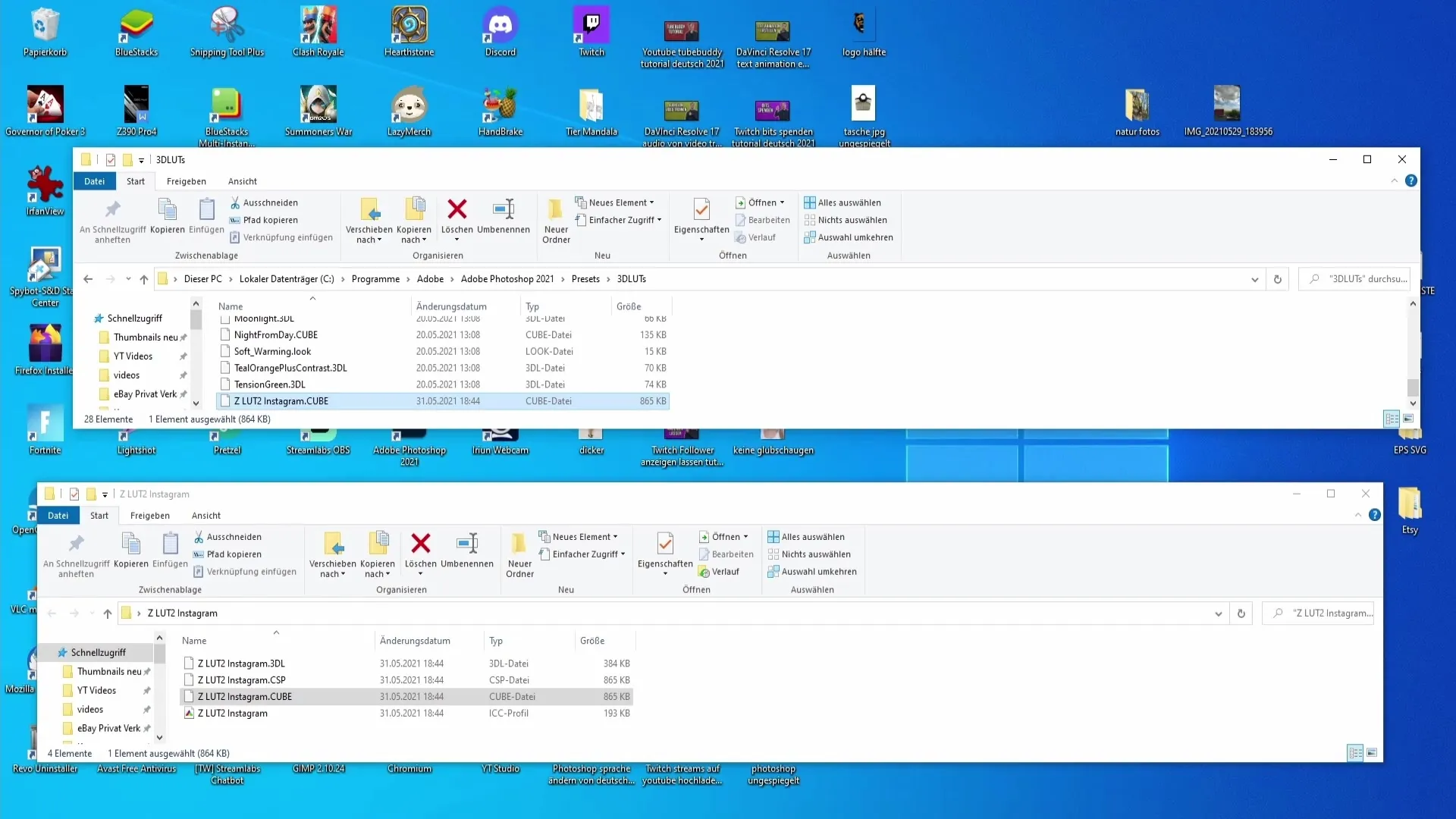Image resolution: width=1456 pixels, height=819 pixels.
Task: Select HandBrake desktop icon
Action: point(500,111)
